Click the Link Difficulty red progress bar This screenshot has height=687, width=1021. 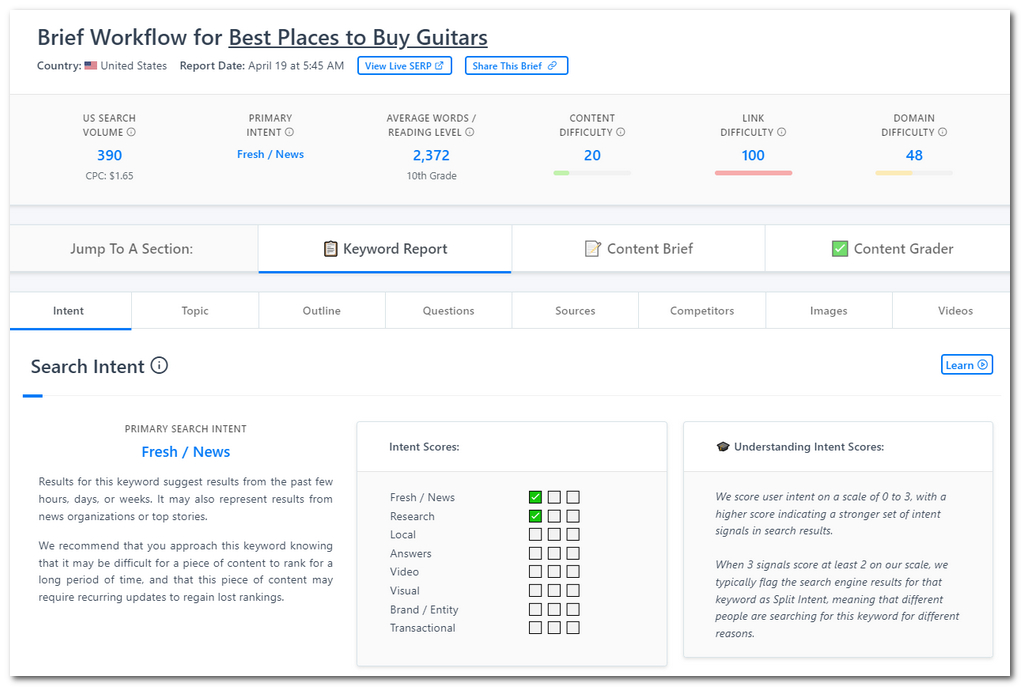(753, 173)
